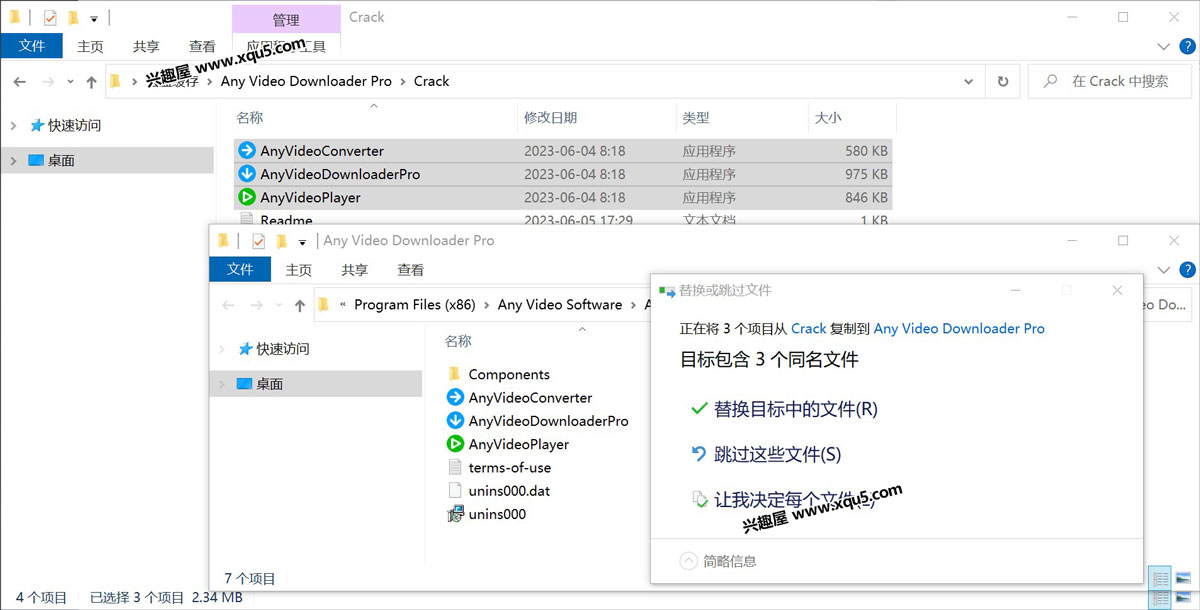This screenshot has height=610, width=1200.
Task: Choose let me decide for each file
Action: (784, 499)
